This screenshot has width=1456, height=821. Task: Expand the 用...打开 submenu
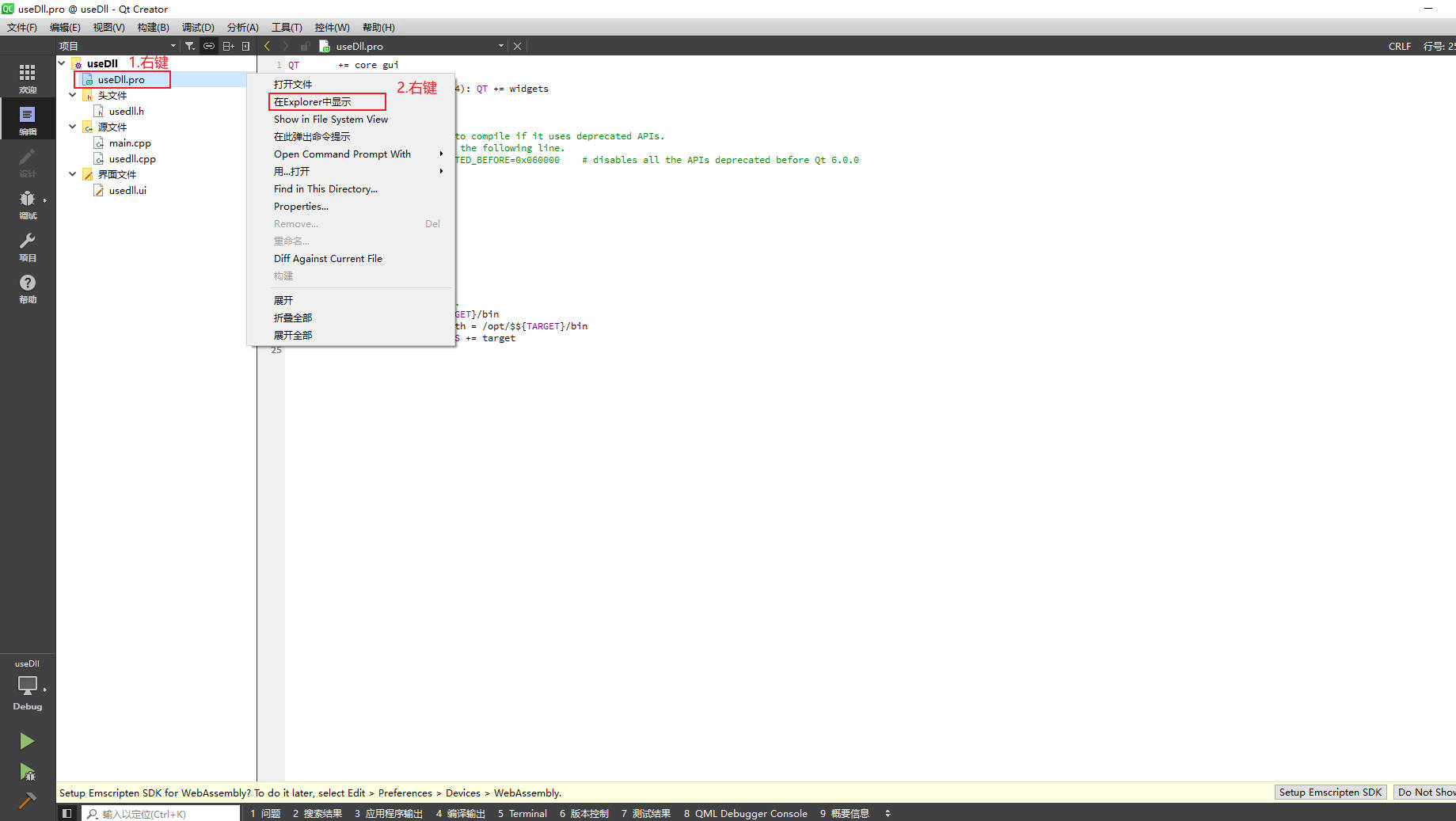352,171
